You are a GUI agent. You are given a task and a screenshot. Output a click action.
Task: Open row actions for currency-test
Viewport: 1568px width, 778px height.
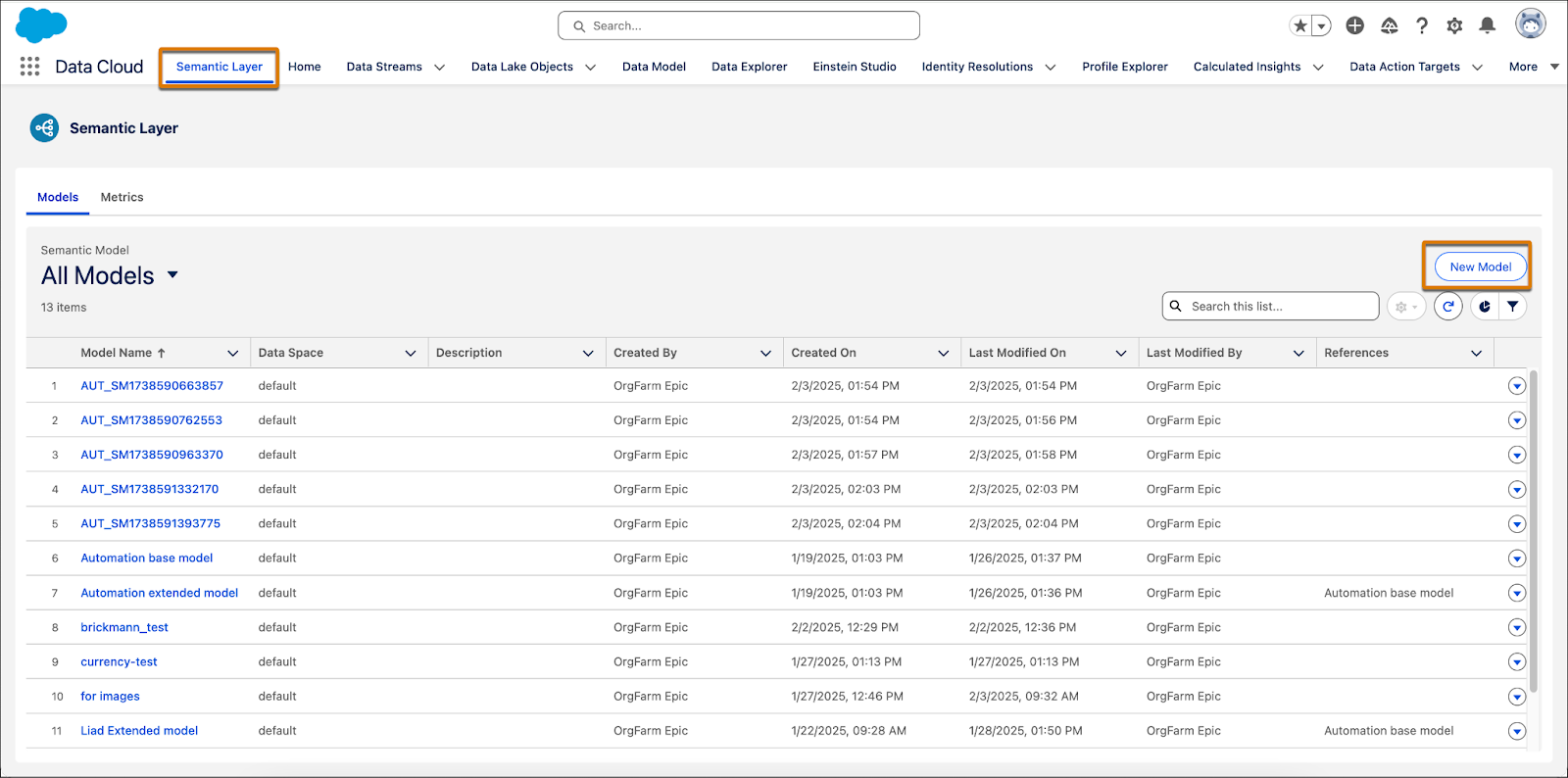1517,662
